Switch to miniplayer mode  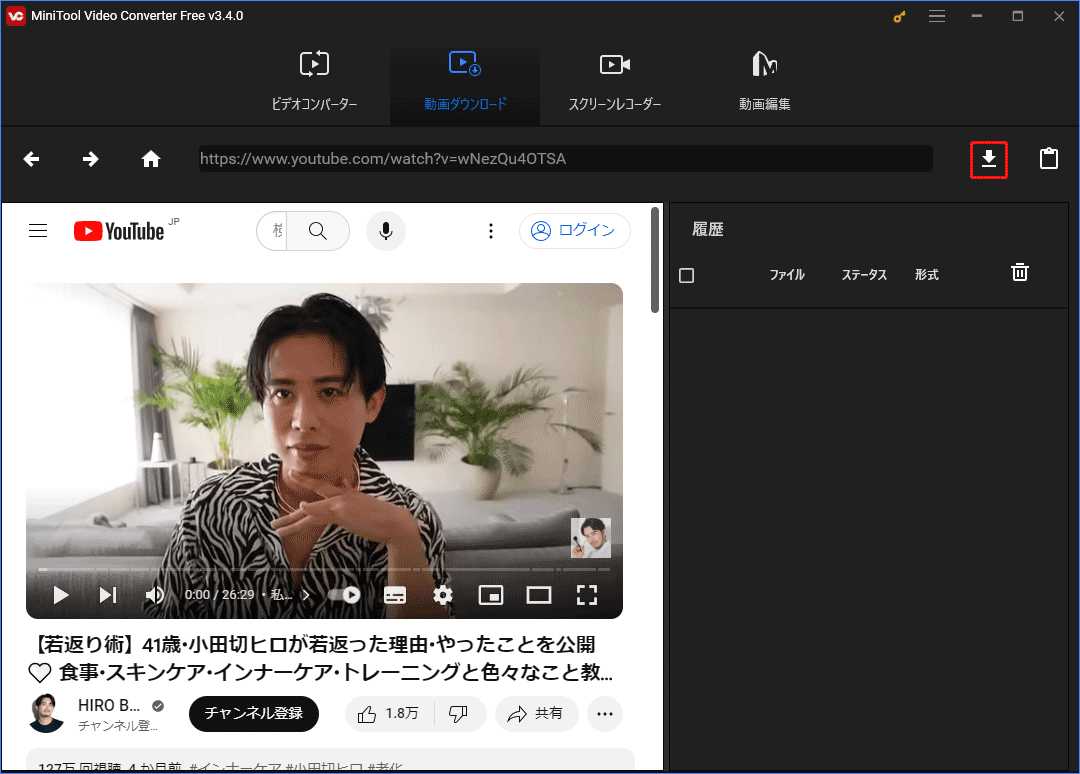tap(490, 595)
